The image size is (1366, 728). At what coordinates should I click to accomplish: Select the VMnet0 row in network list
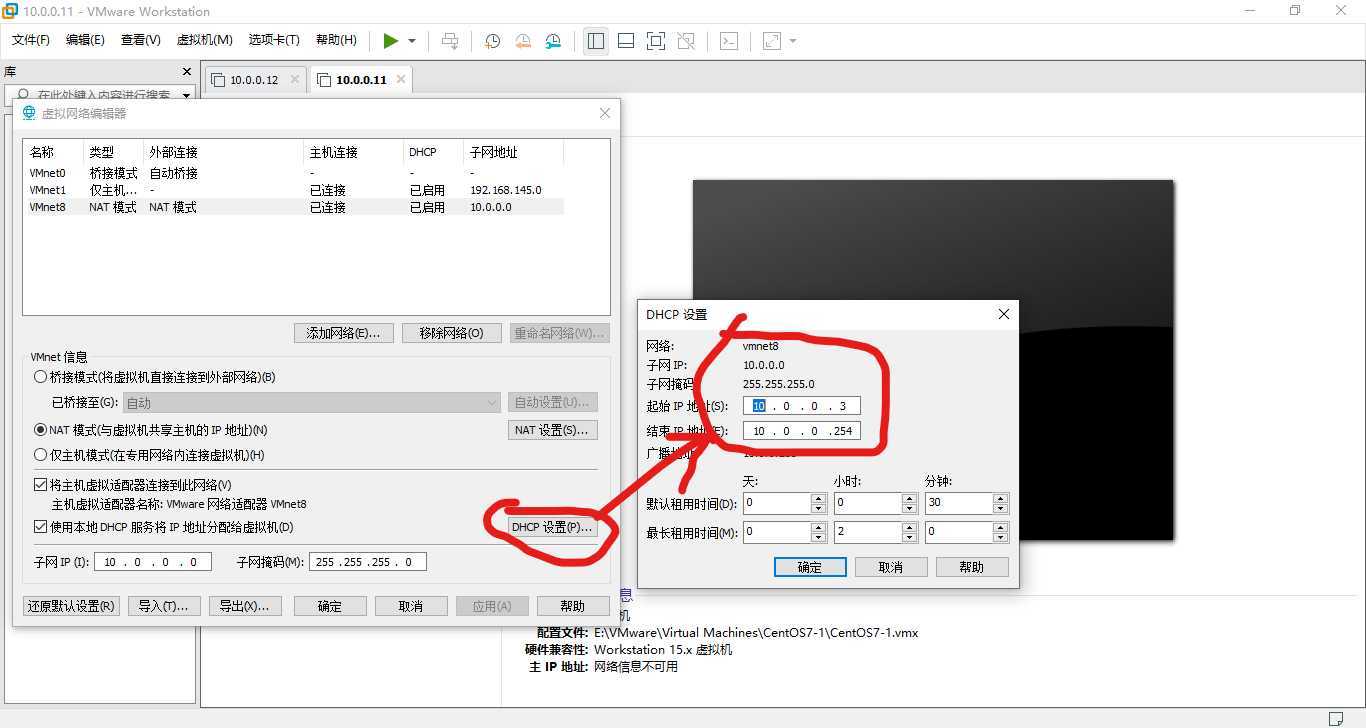[294, 173]
